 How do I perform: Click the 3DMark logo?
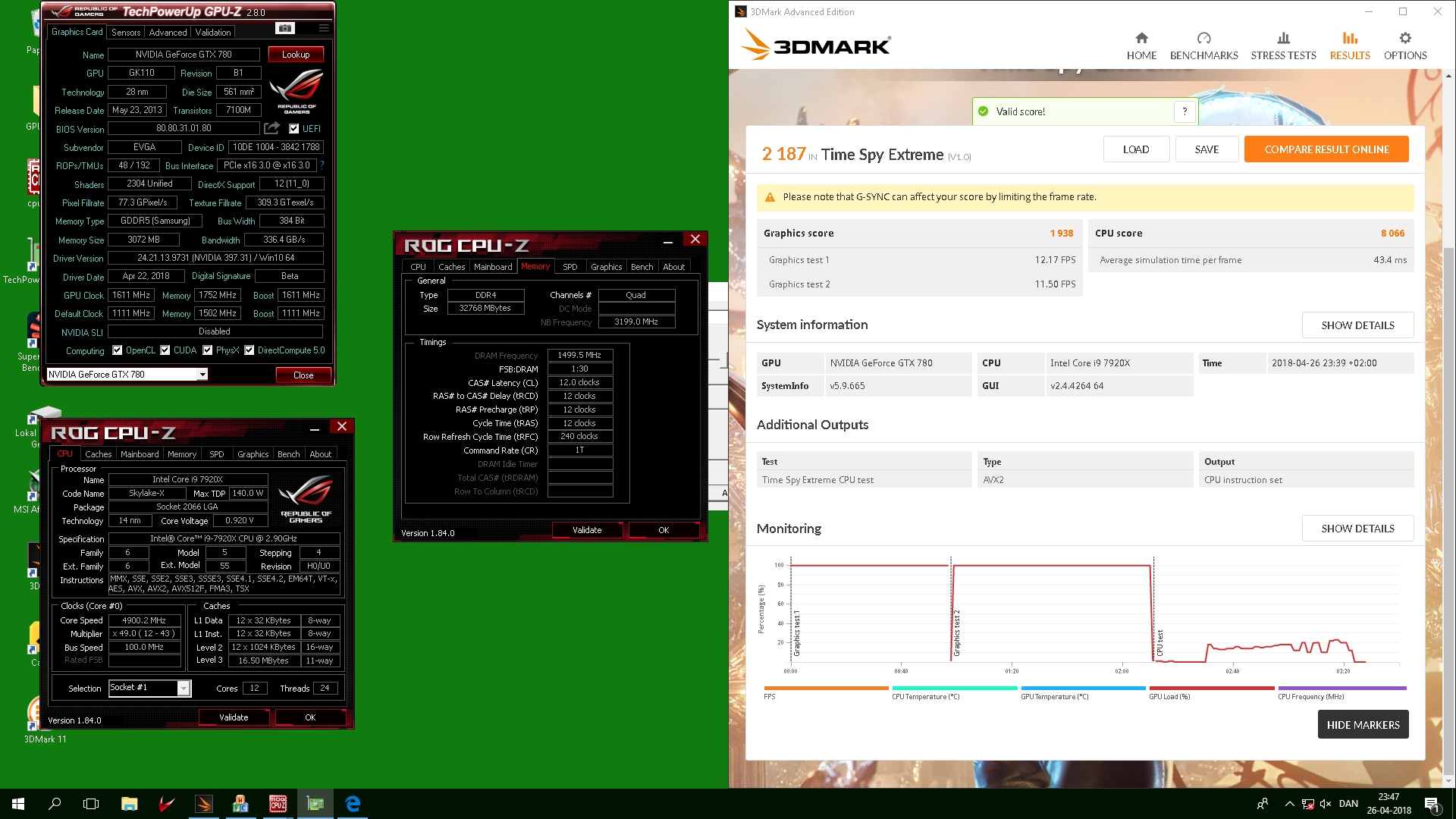815,45
